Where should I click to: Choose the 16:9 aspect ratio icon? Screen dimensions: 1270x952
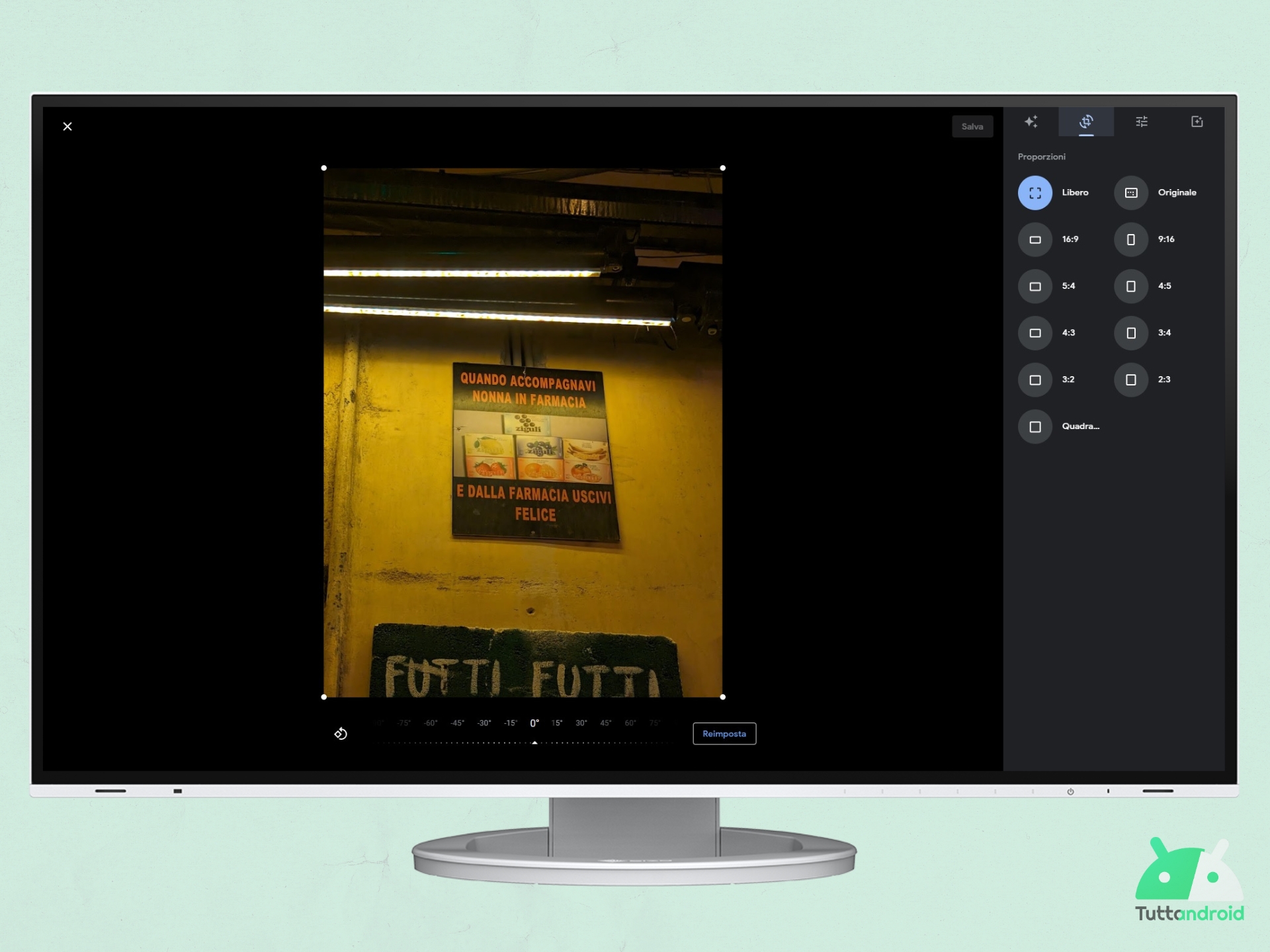[1035, 240]
